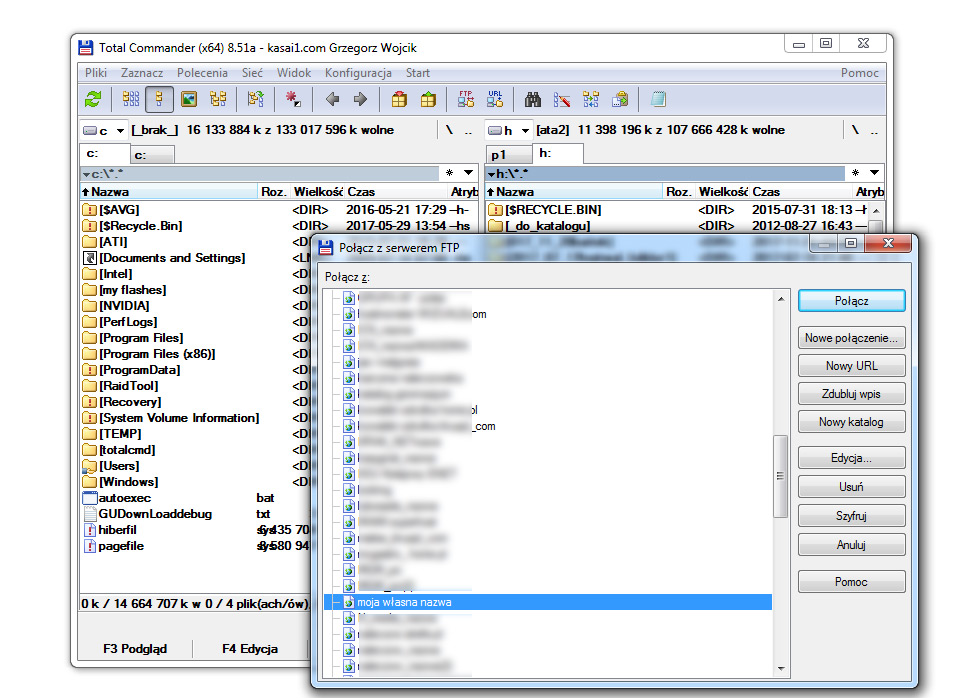Open the Zaznacz menu
Image resolution: width=960 pixels, height=698 pixels.
click(x=142, y=73)
